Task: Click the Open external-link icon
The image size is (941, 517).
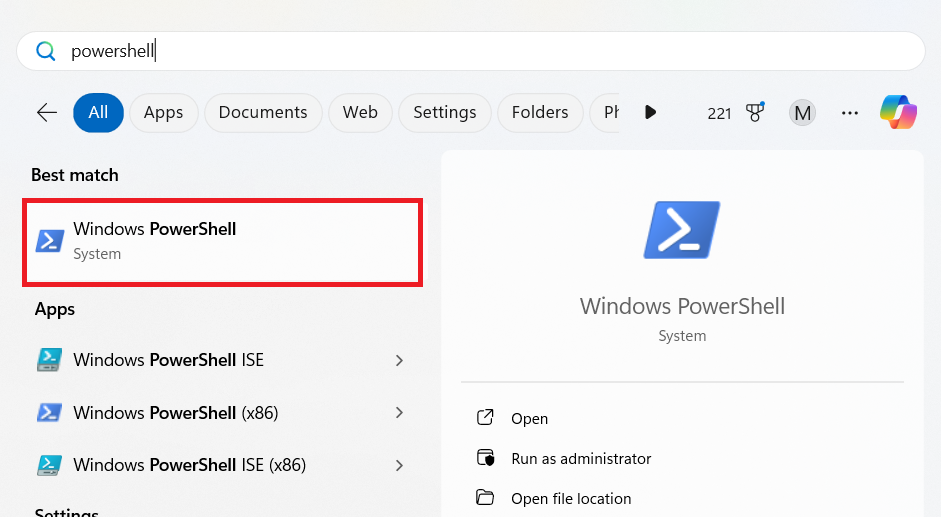Action: click(485, 417)
